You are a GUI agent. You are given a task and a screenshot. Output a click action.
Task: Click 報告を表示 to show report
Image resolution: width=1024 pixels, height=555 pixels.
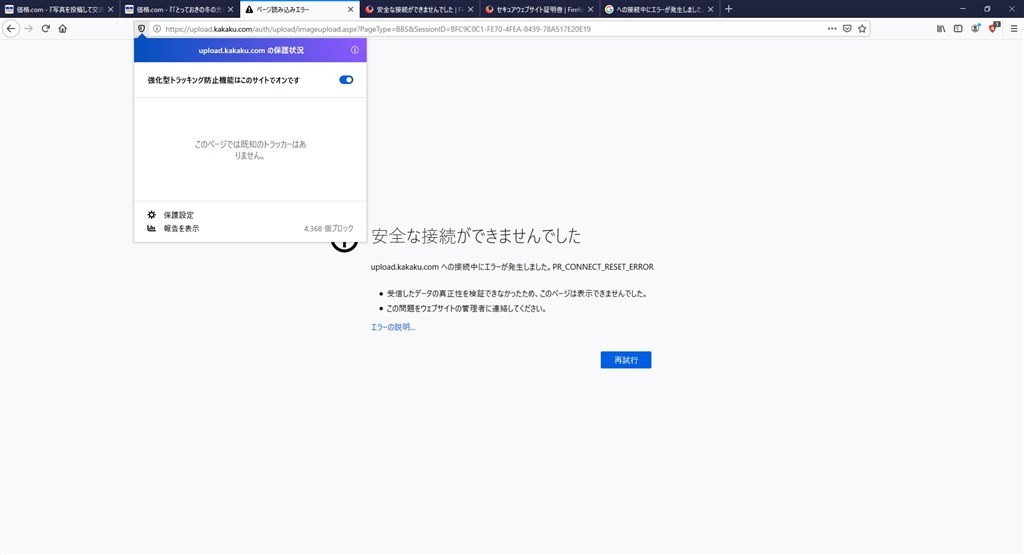(x=182, y=229)
